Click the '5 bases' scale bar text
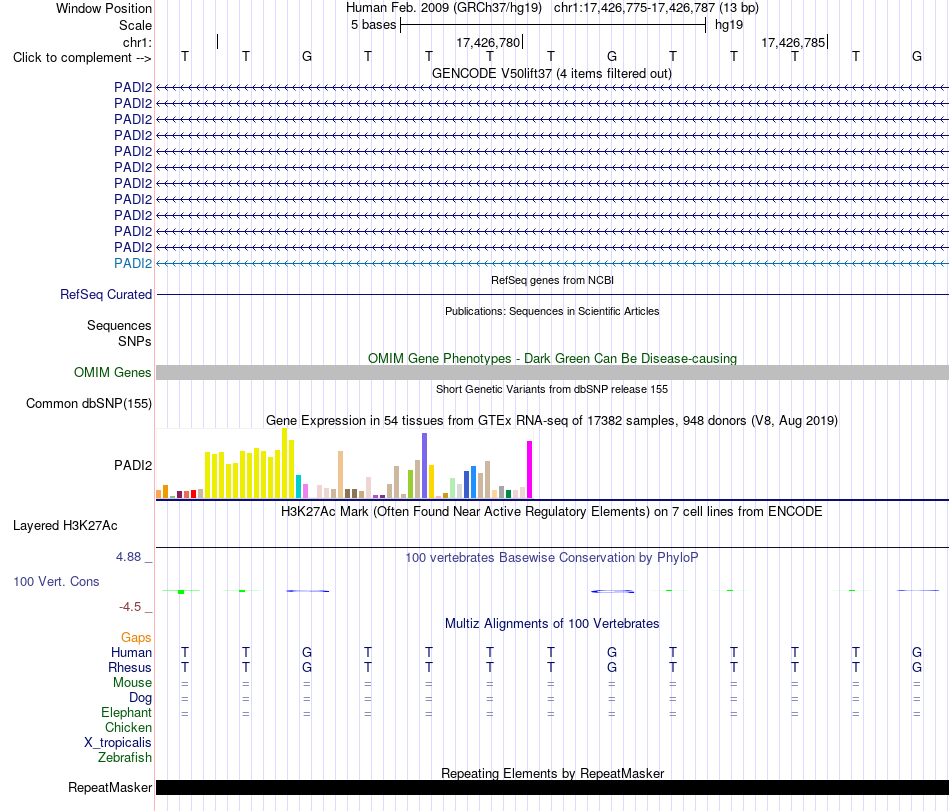Image resolution: width=950 pixels, height=811 pixels. click(x=373, y=25)
